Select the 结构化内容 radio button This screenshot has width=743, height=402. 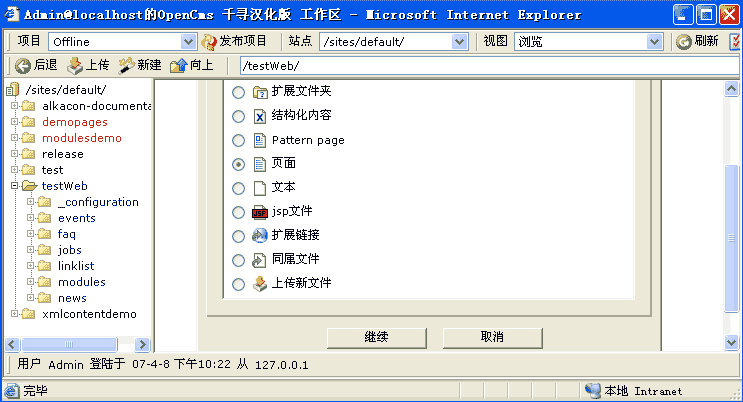tap(238, 116)
